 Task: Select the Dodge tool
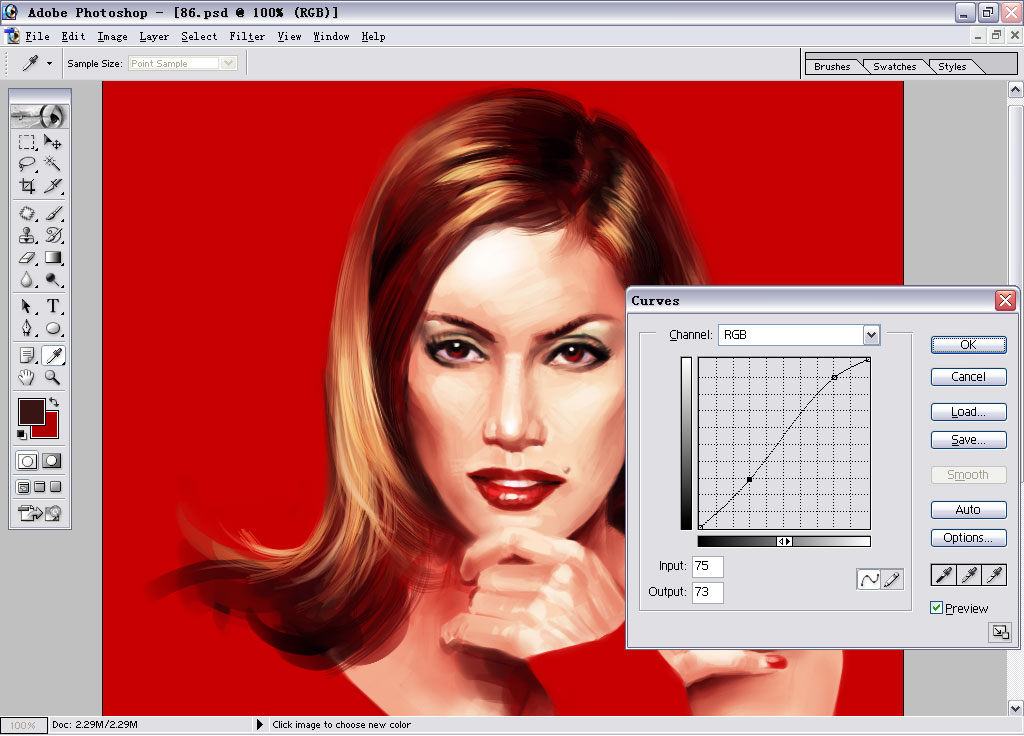53,280
